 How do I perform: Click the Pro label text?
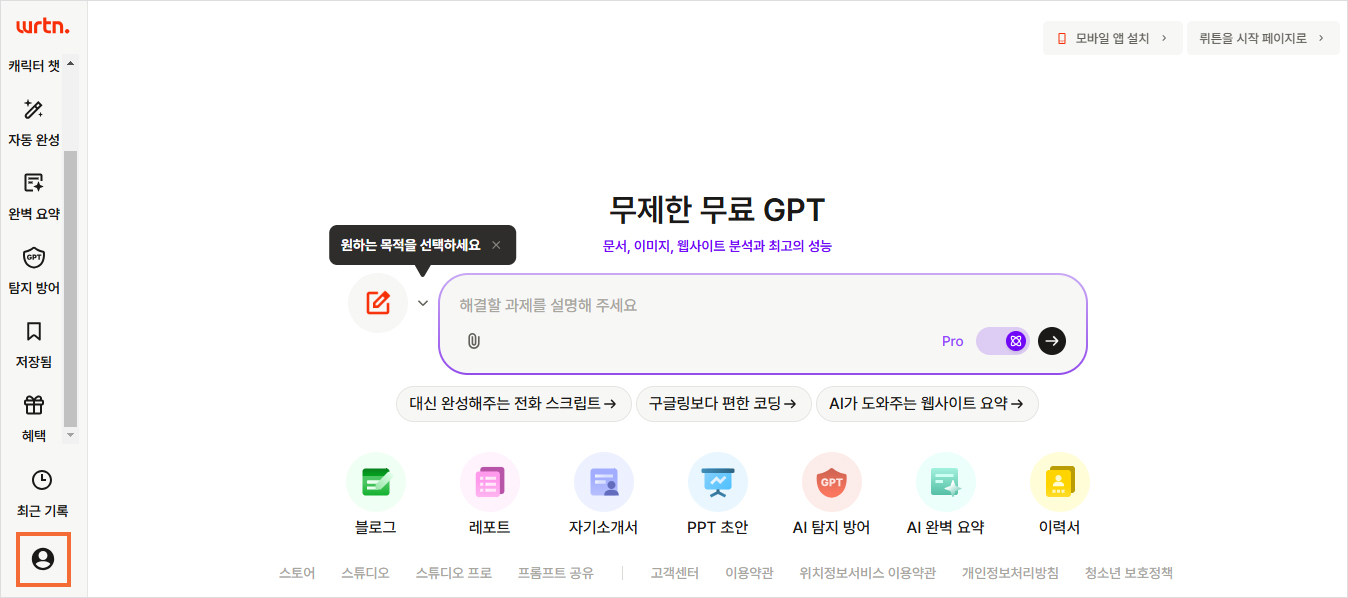click(x=953, y=341)
